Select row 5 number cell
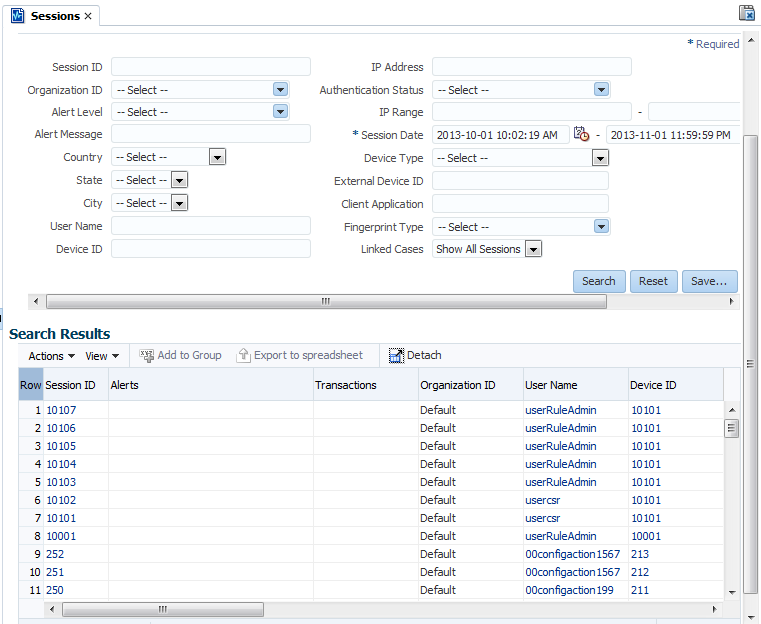This screenshot has width=761, height=624. 31,482
